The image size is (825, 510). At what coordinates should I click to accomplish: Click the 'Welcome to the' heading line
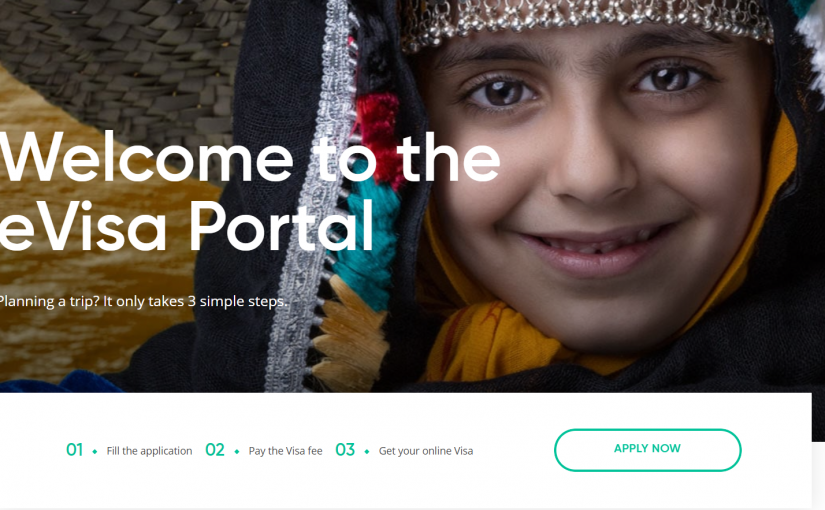pos(249,157)
